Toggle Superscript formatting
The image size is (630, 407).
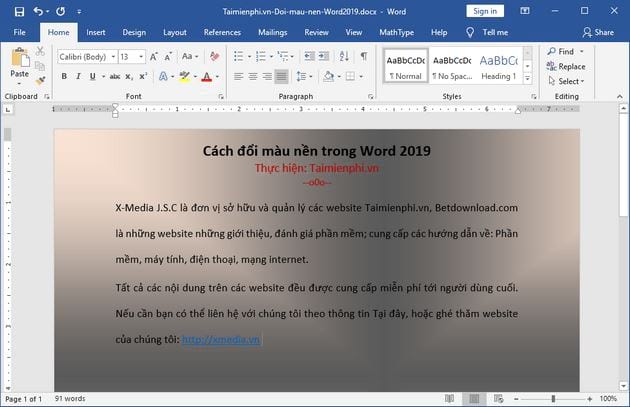[x=143, y=76]
